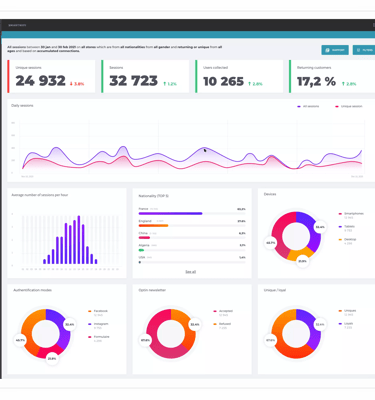Click the red down arrow beside 24 932
The height and width of the screenshot is (400, 375).
[x=71, y=84]
